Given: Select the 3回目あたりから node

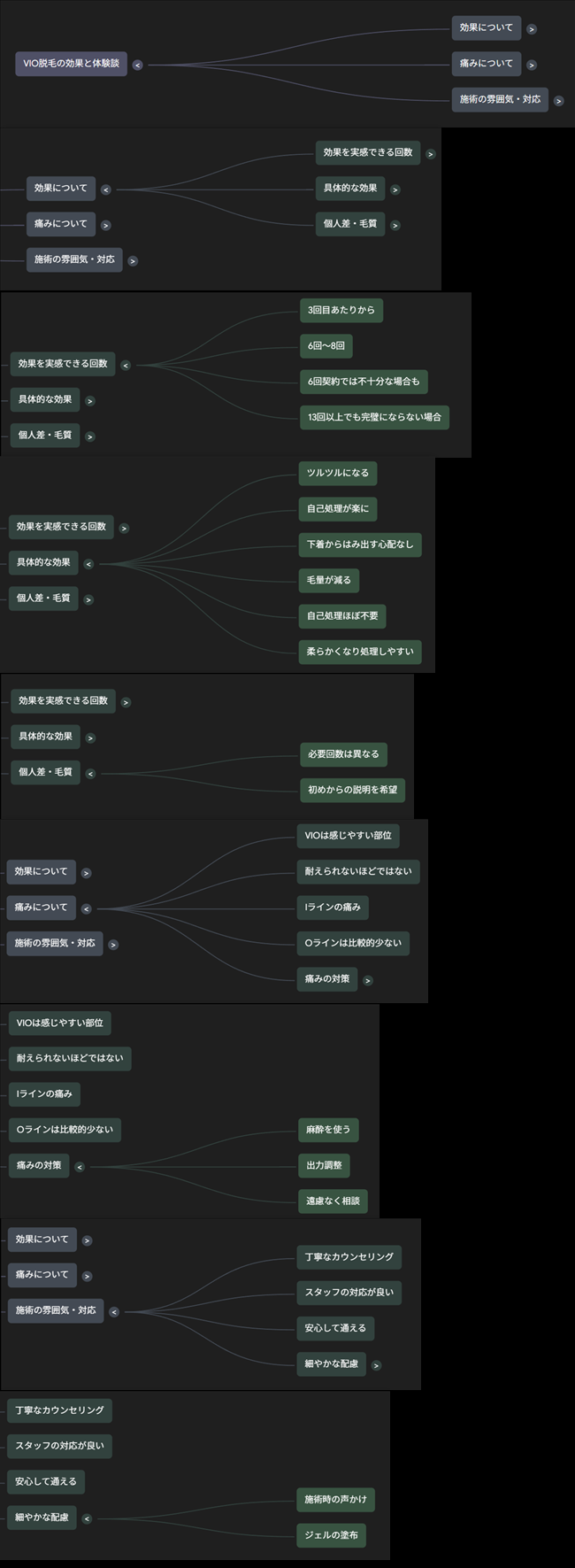Looking at the screenshot, I should pyautogui.click(x=341, y=311).
